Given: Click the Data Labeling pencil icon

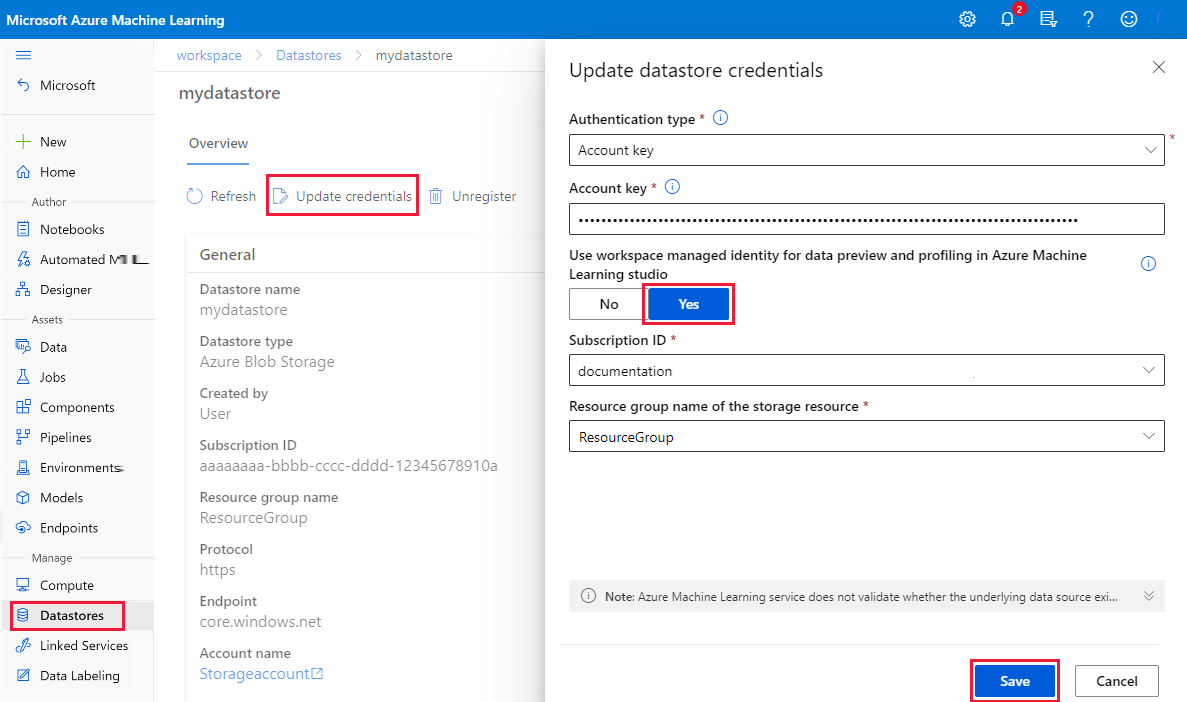Looking at the screenshot, I should (23, 675).
